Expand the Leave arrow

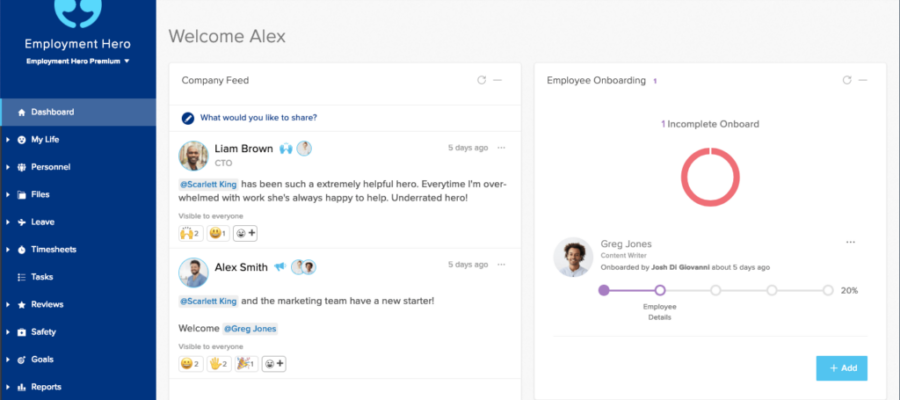click(x=8, y=222)
